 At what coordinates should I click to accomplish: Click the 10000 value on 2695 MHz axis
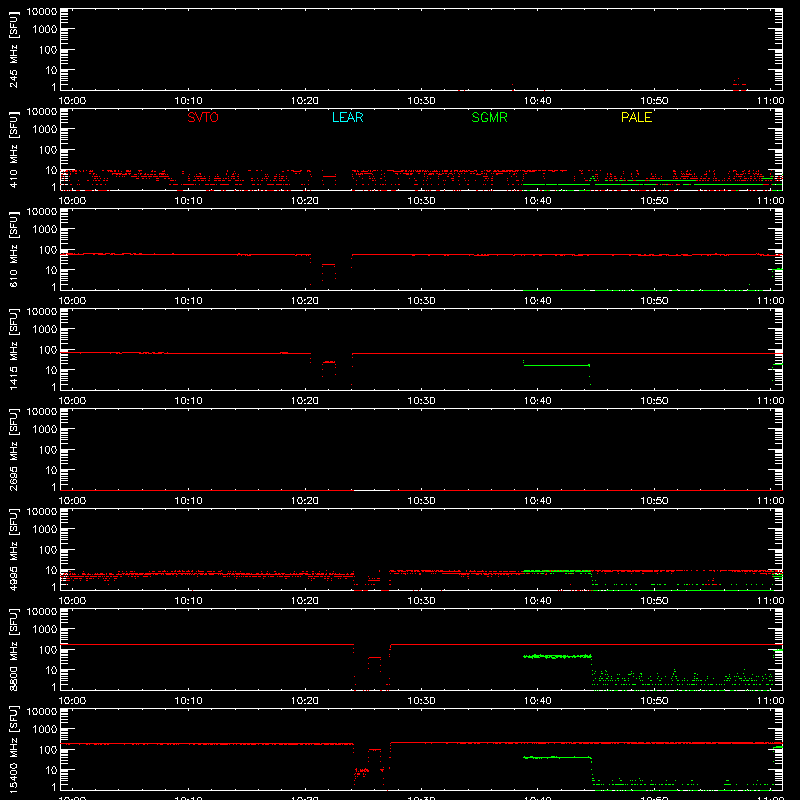[42, 412]
